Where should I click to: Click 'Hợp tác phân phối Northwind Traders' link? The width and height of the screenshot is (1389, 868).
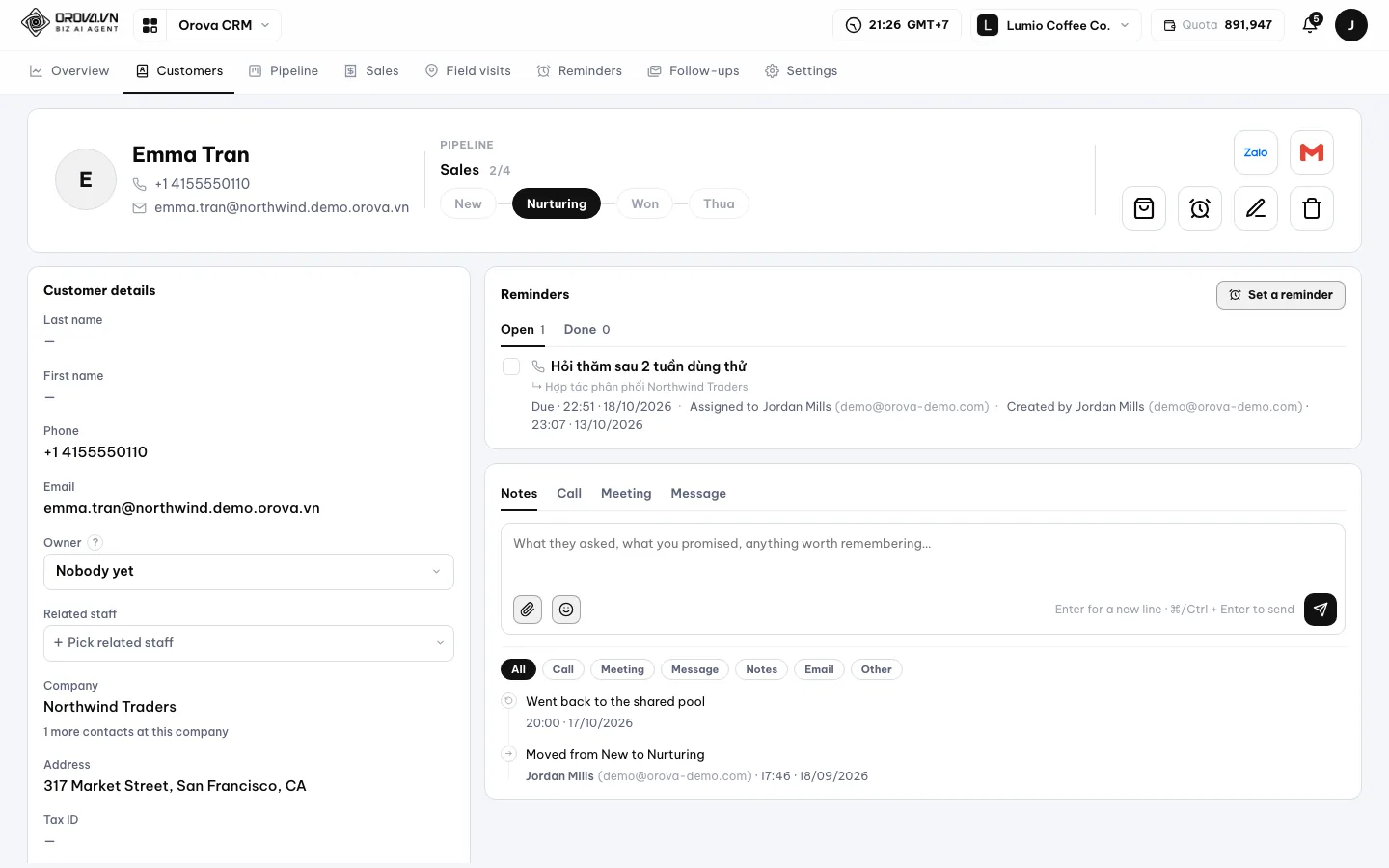point(646,387)
